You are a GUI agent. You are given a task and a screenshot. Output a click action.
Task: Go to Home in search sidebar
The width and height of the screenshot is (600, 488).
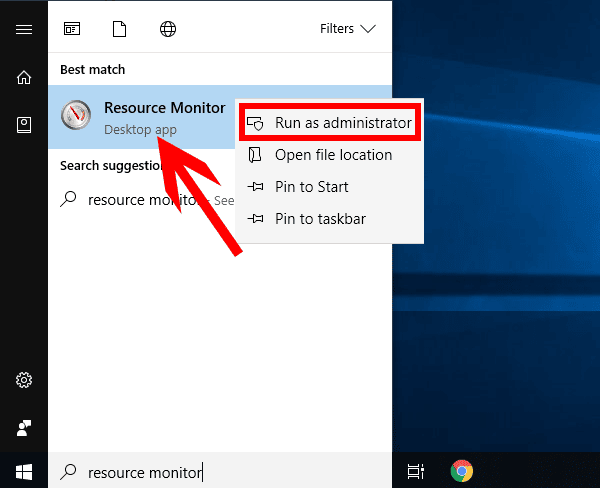tap(24, 77)
